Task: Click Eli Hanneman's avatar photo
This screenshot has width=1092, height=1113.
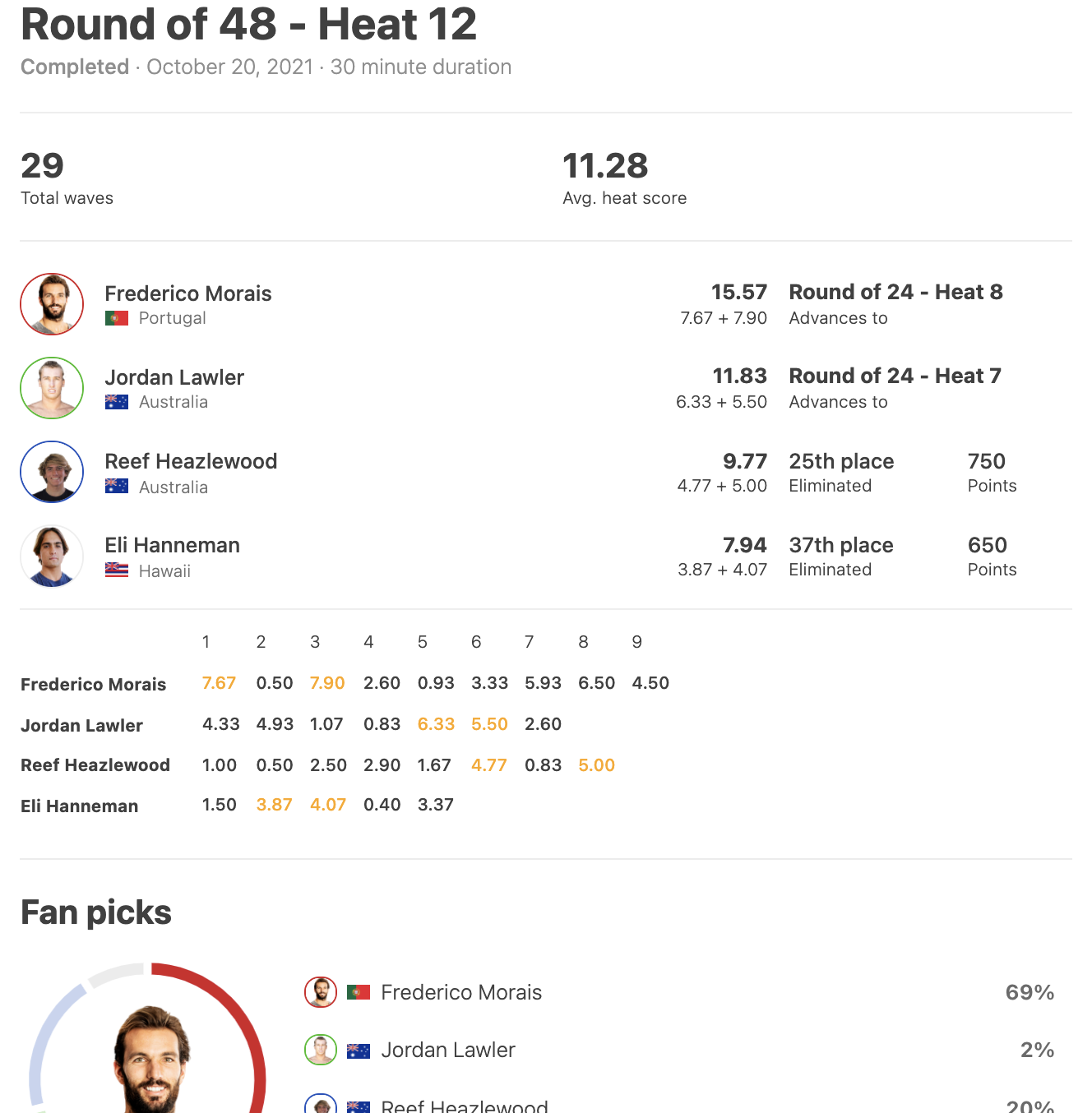Action: click(52, 556)
